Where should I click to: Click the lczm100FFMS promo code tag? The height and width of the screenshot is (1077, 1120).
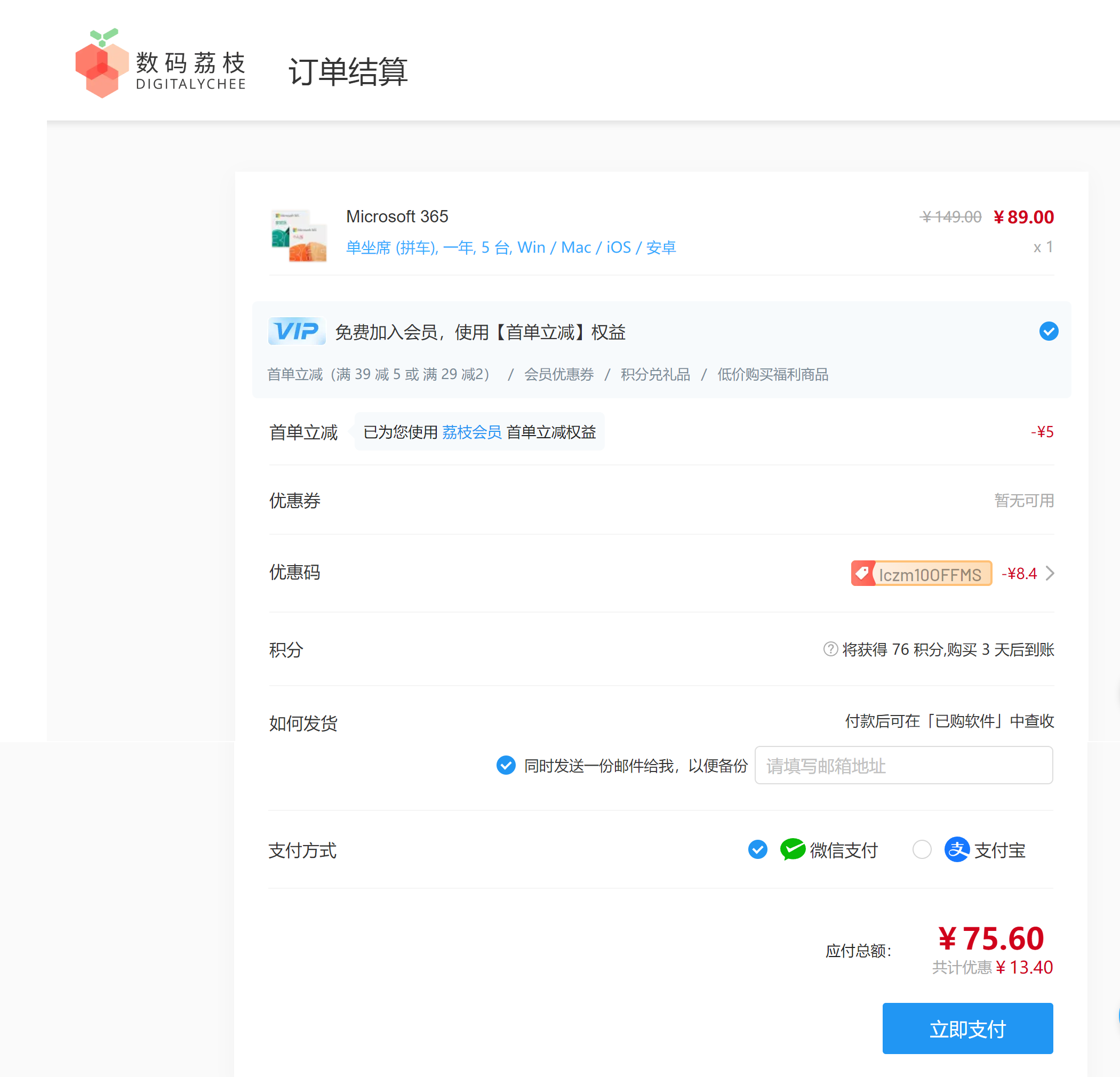(x=921, y=574)
